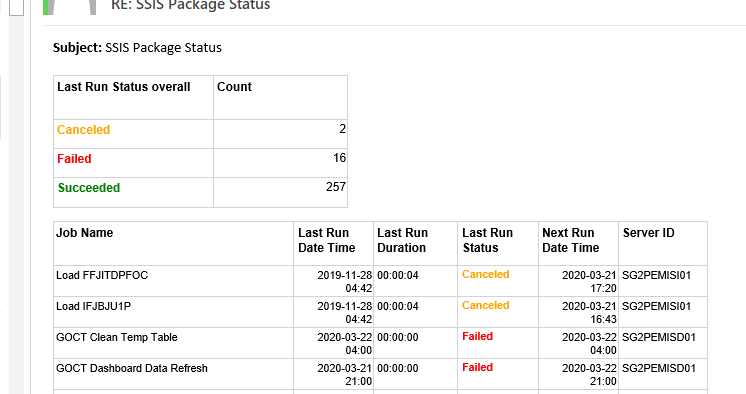Image resolution: width=746 pixels, height=394 pixels.
Task: Click Failed status of GOCT Dashboard row
Action: 477,367
